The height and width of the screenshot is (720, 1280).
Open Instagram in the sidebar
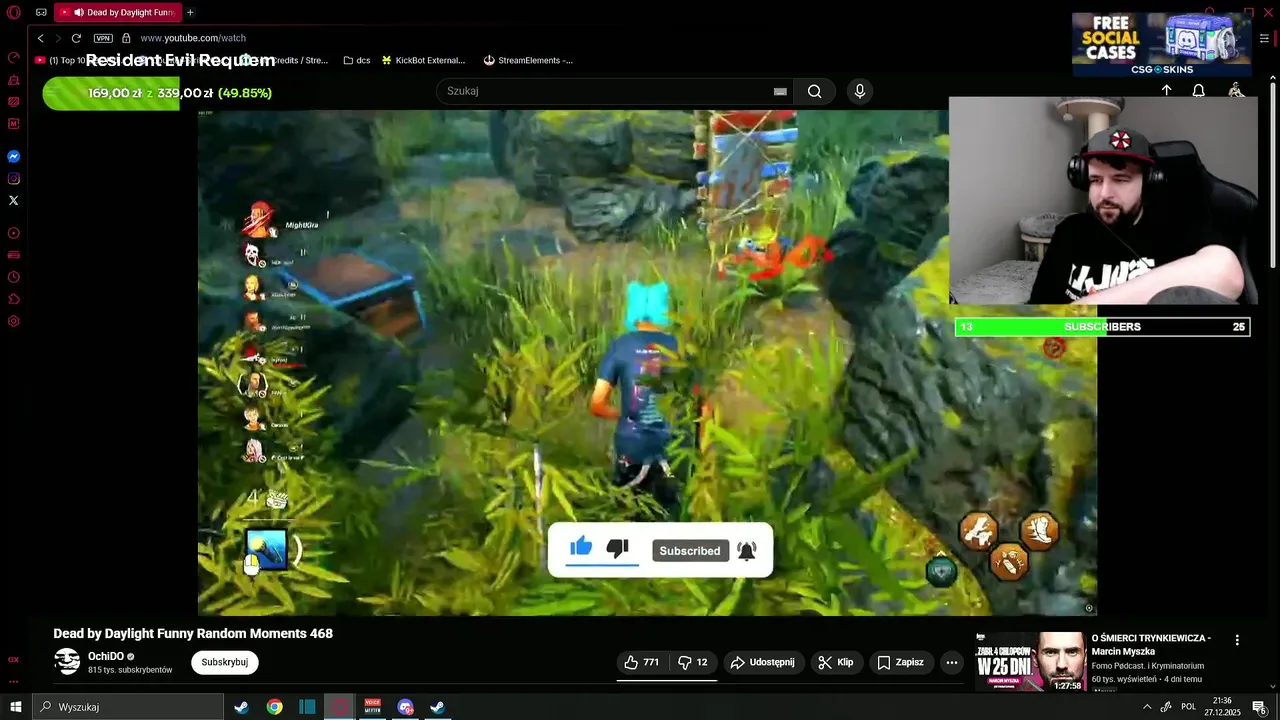[x=13, y=179]
